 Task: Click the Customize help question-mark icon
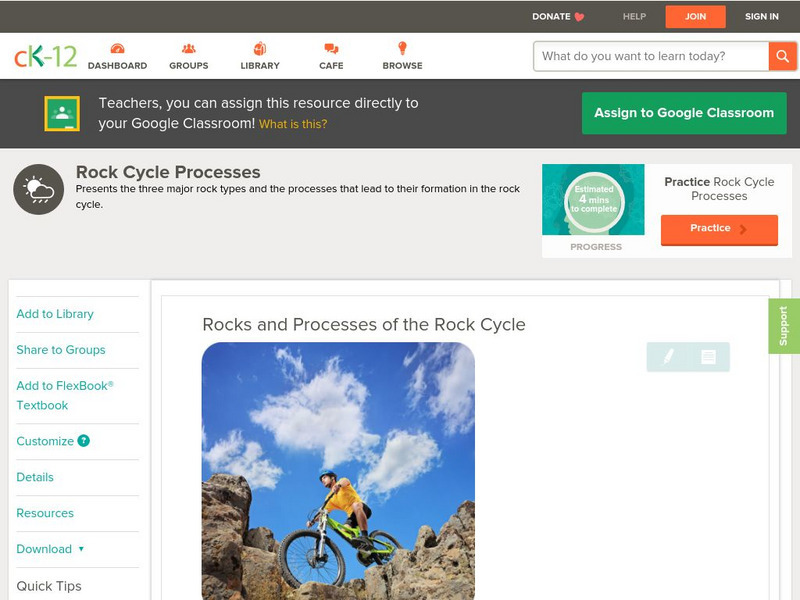84,441
